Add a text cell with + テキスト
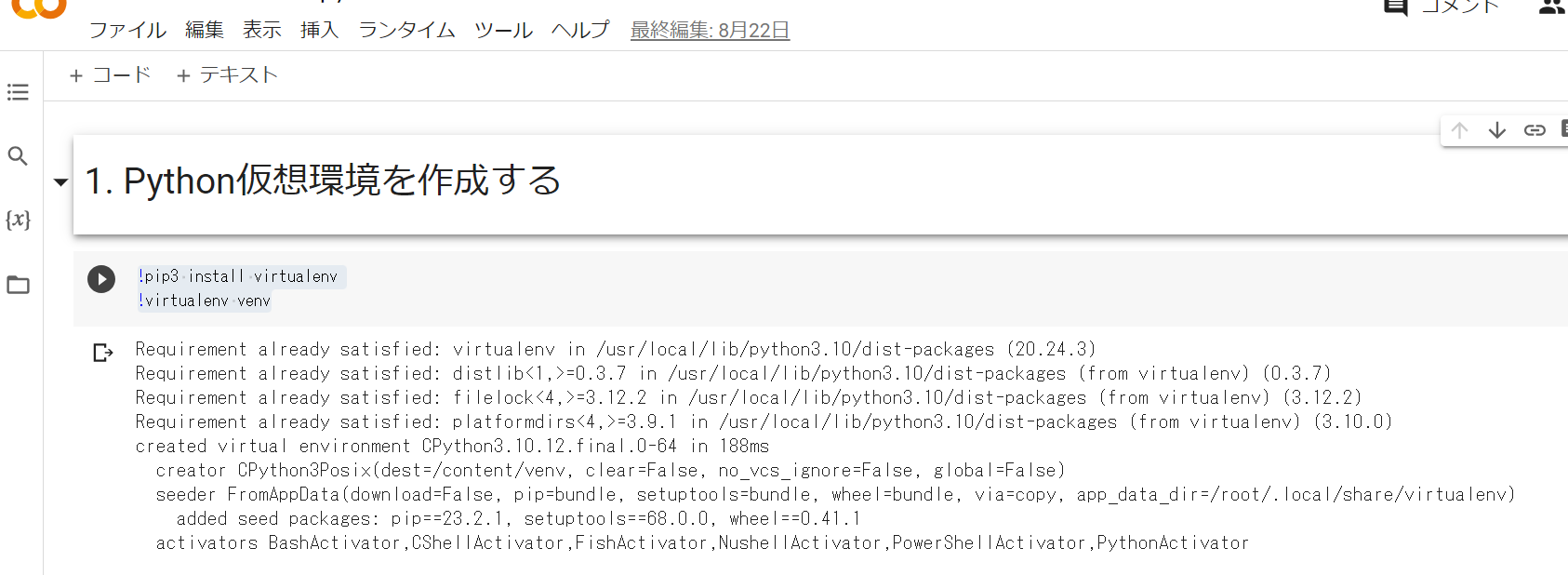This screenshot has height=575, width=1568. point(227,75)
